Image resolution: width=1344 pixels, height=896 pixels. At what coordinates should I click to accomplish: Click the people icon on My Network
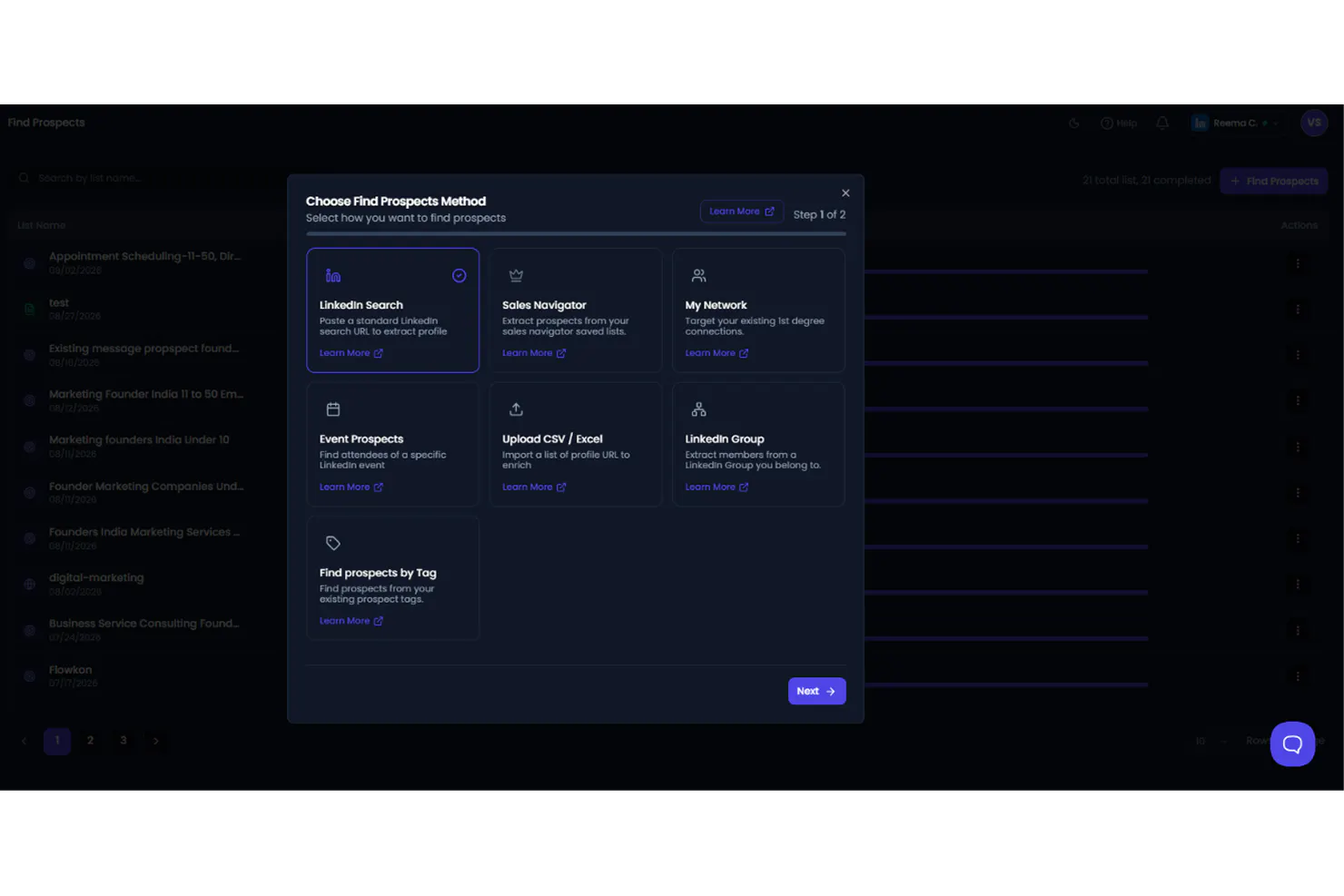pos(698,275)
